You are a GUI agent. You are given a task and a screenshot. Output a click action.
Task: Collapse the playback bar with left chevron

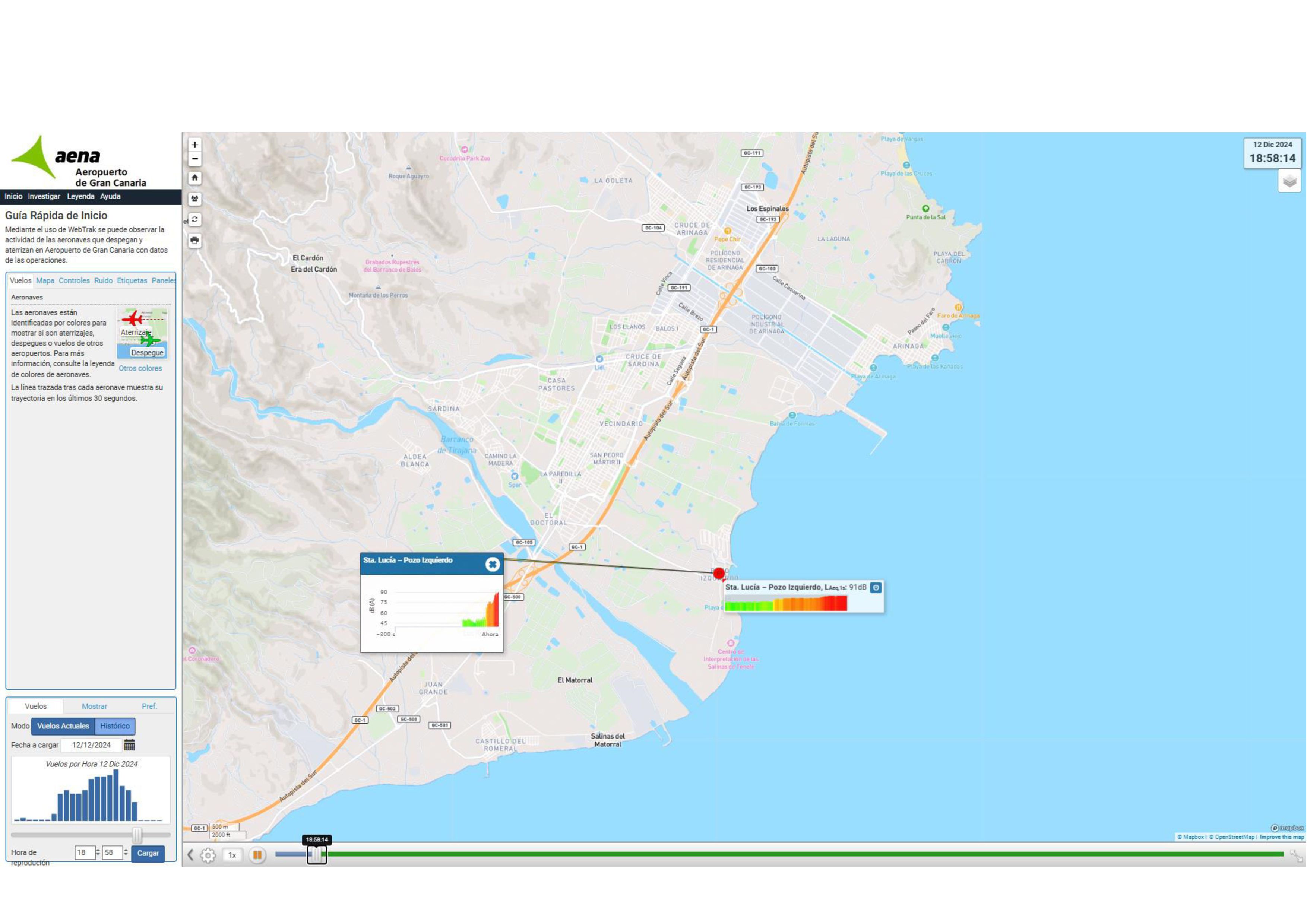click(x=191, y=855)
